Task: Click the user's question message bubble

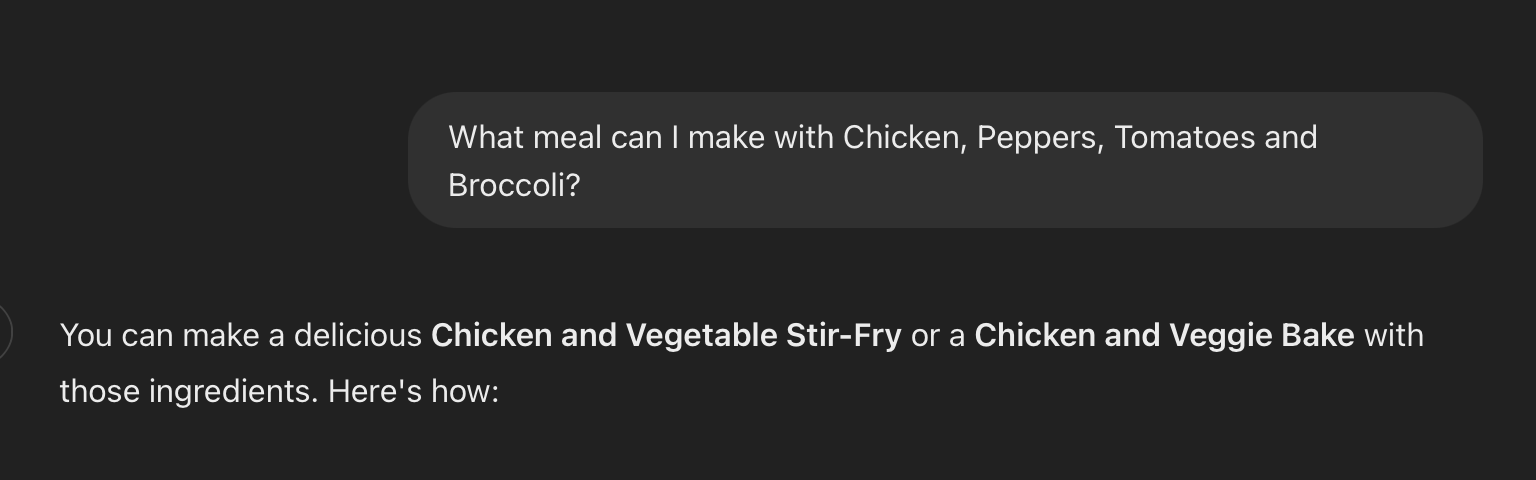Action: [945, 160]
